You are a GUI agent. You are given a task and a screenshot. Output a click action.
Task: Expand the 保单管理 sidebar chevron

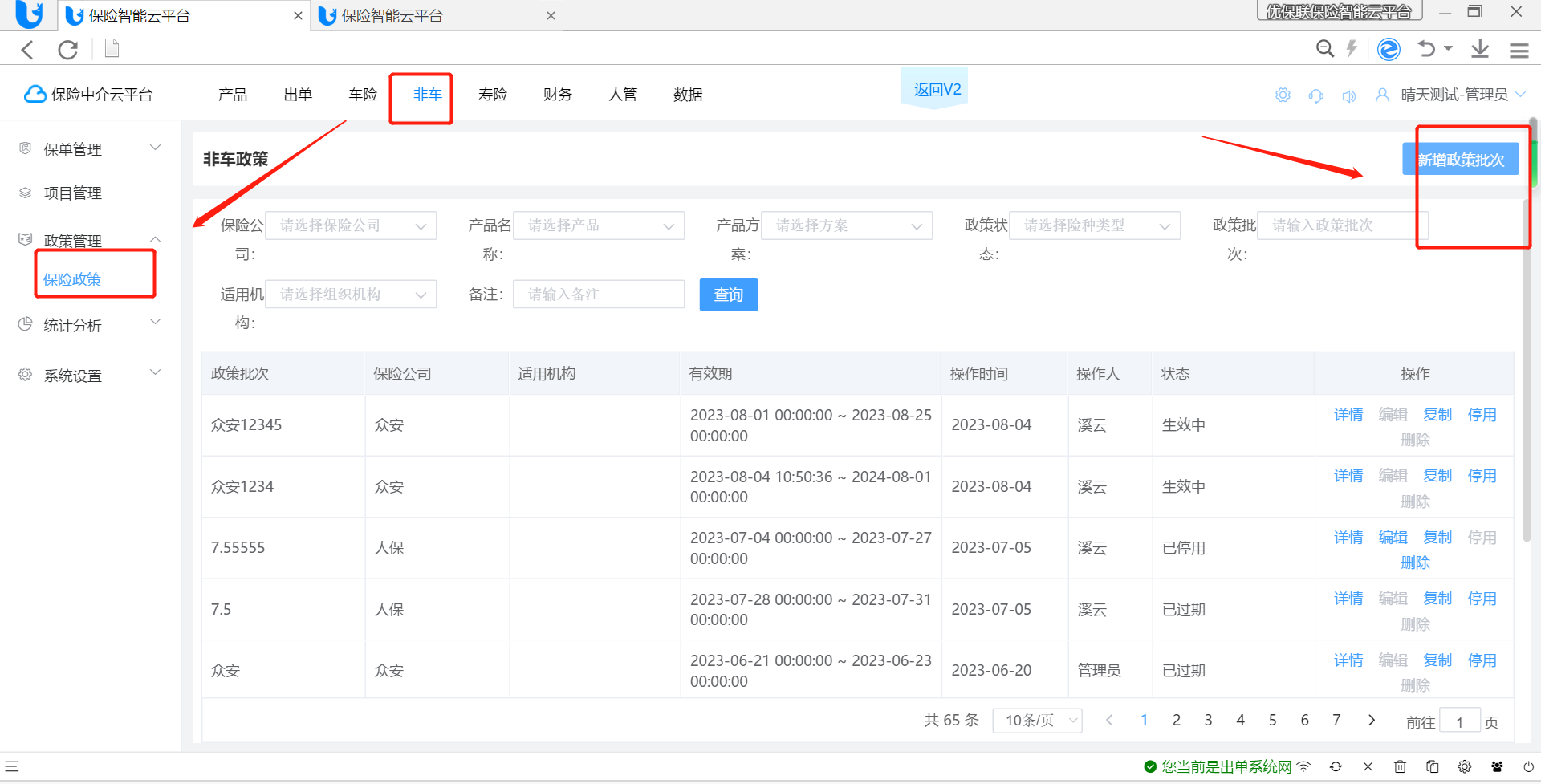pos(156,148)
